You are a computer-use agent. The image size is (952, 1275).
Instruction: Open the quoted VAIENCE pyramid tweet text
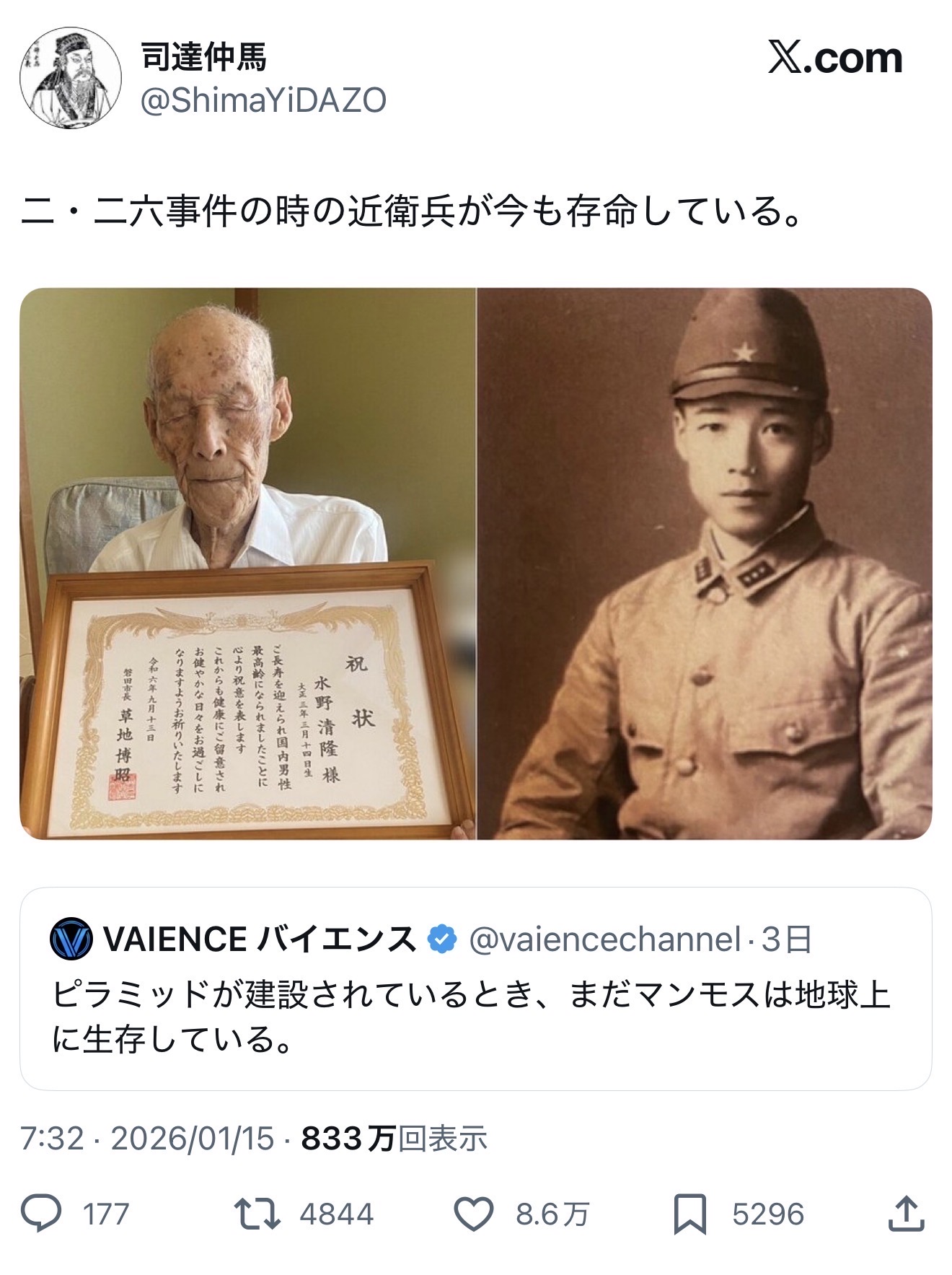click(x=472, y=1017)
